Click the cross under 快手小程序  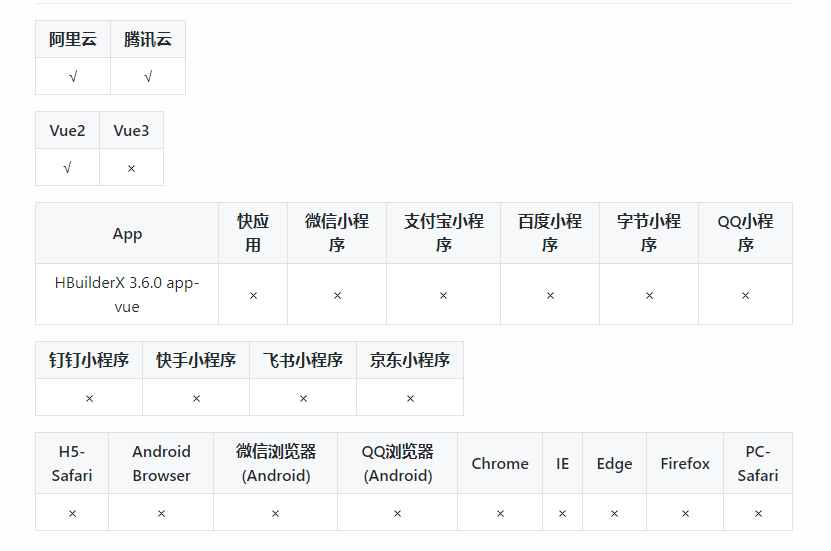pos(196,398)
